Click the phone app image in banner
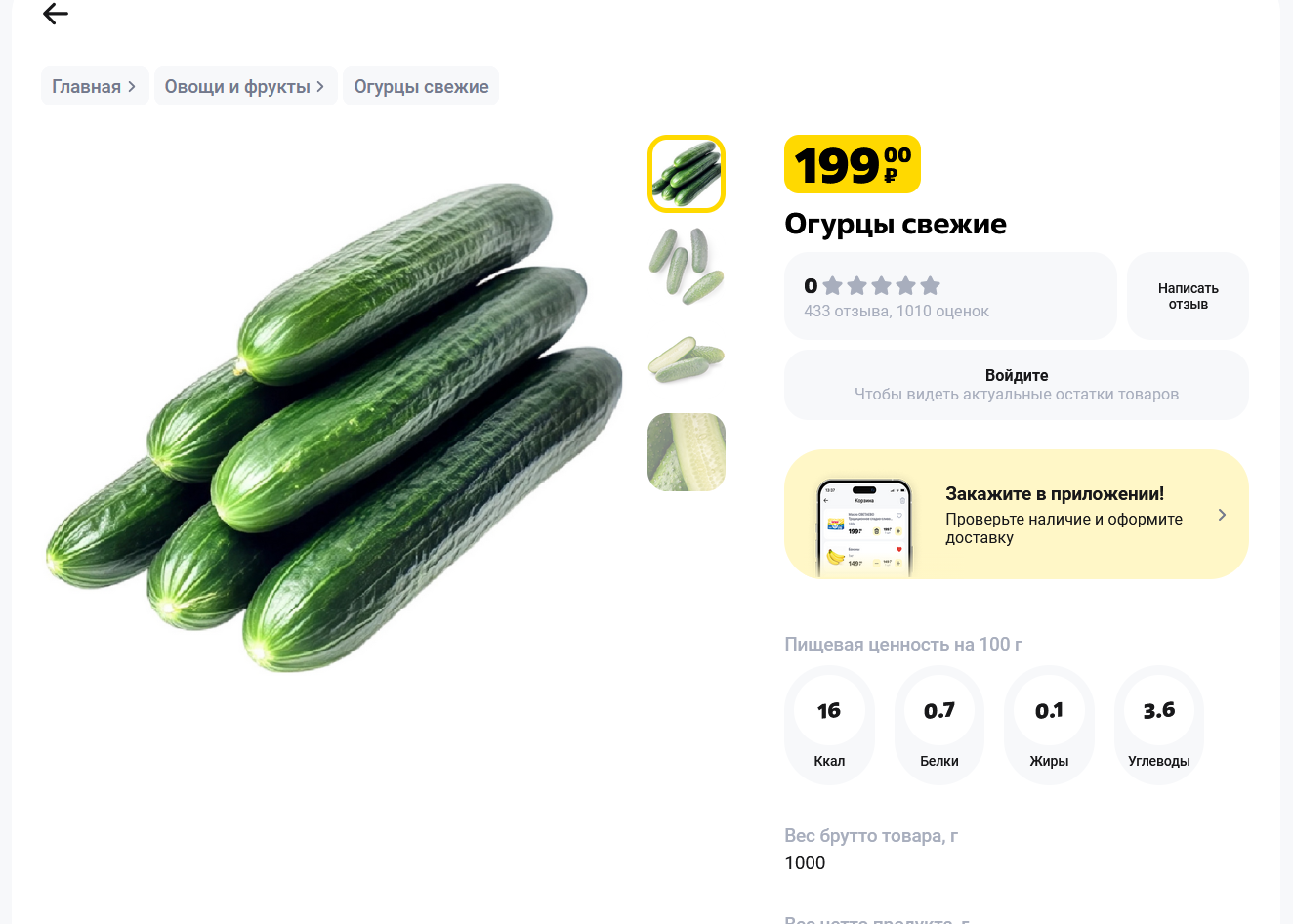Viewport: 1293px width, 924px height. [863, 527]
